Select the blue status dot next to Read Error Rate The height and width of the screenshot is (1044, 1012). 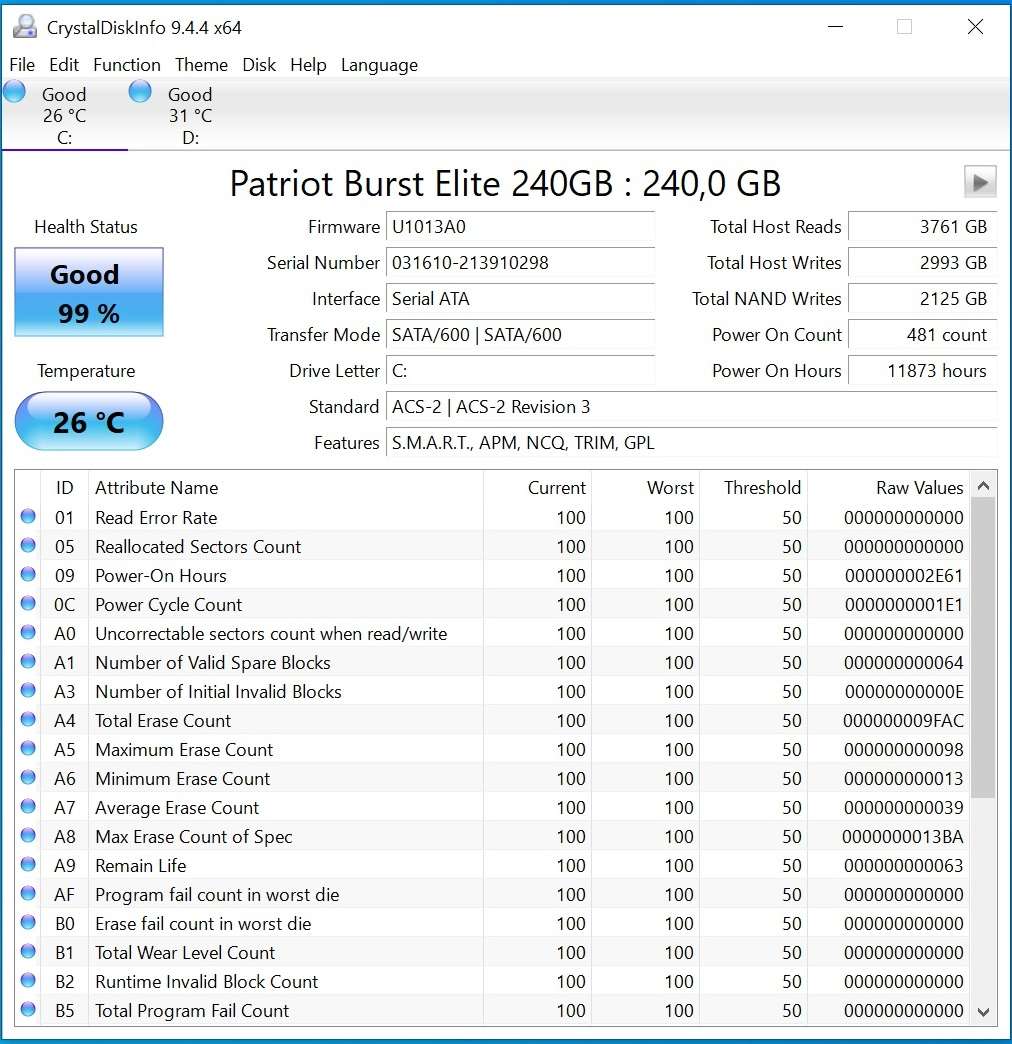[x=27, y=518]
